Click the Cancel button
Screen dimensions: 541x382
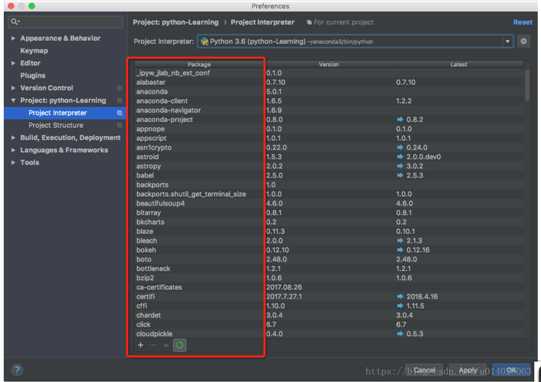coord(424,370)
